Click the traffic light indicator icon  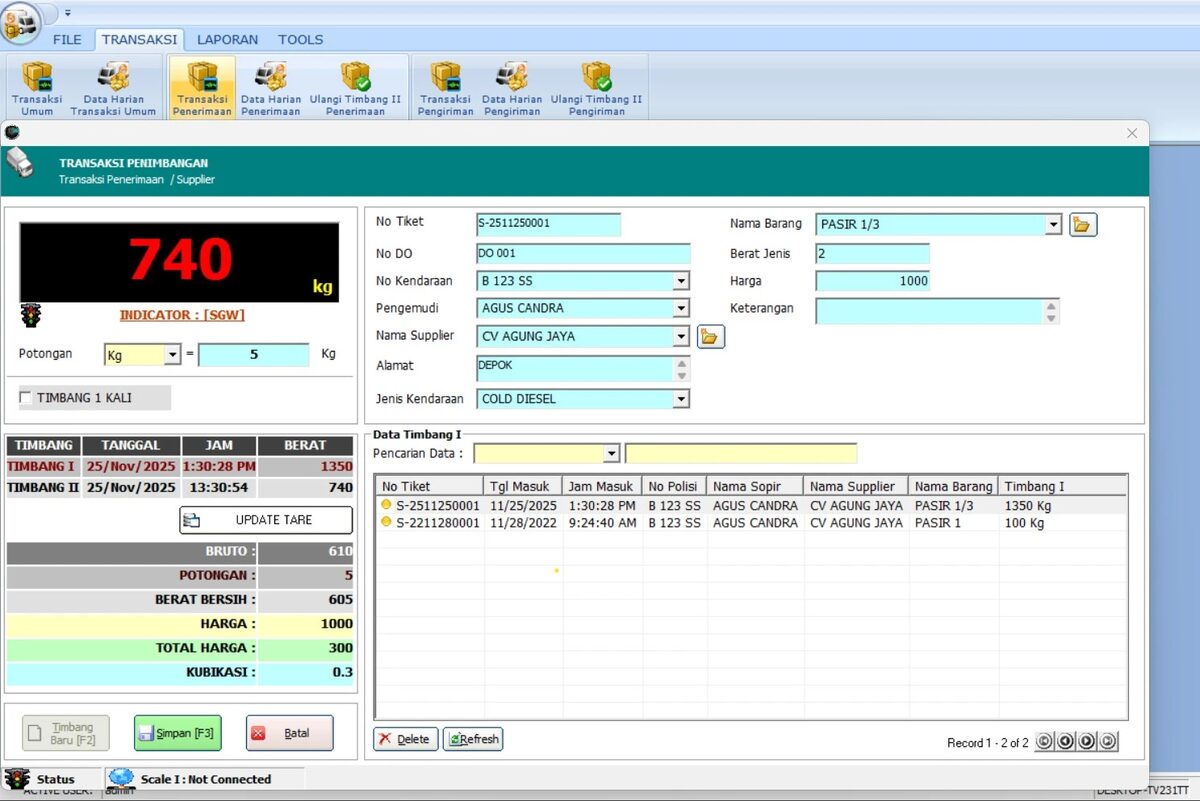(30, 316)
